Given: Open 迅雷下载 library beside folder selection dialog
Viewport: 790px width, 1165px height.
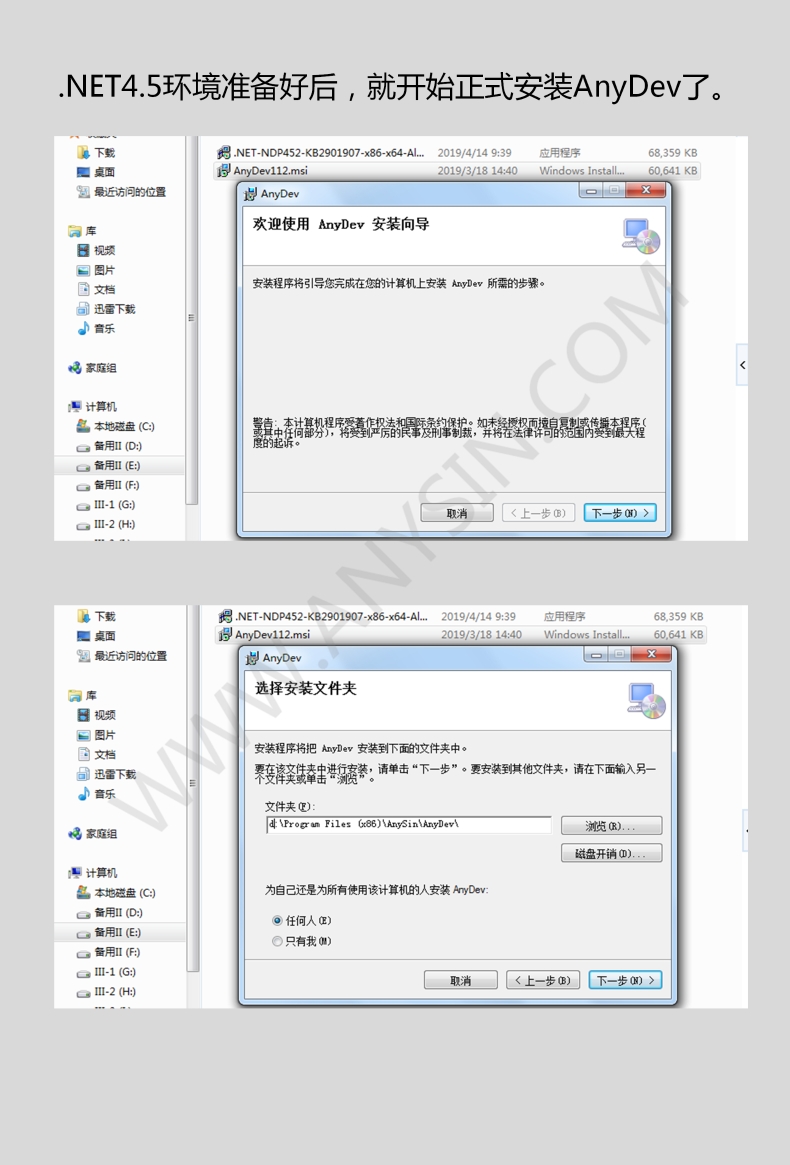Looking at the screenshot, I should 84,774.
